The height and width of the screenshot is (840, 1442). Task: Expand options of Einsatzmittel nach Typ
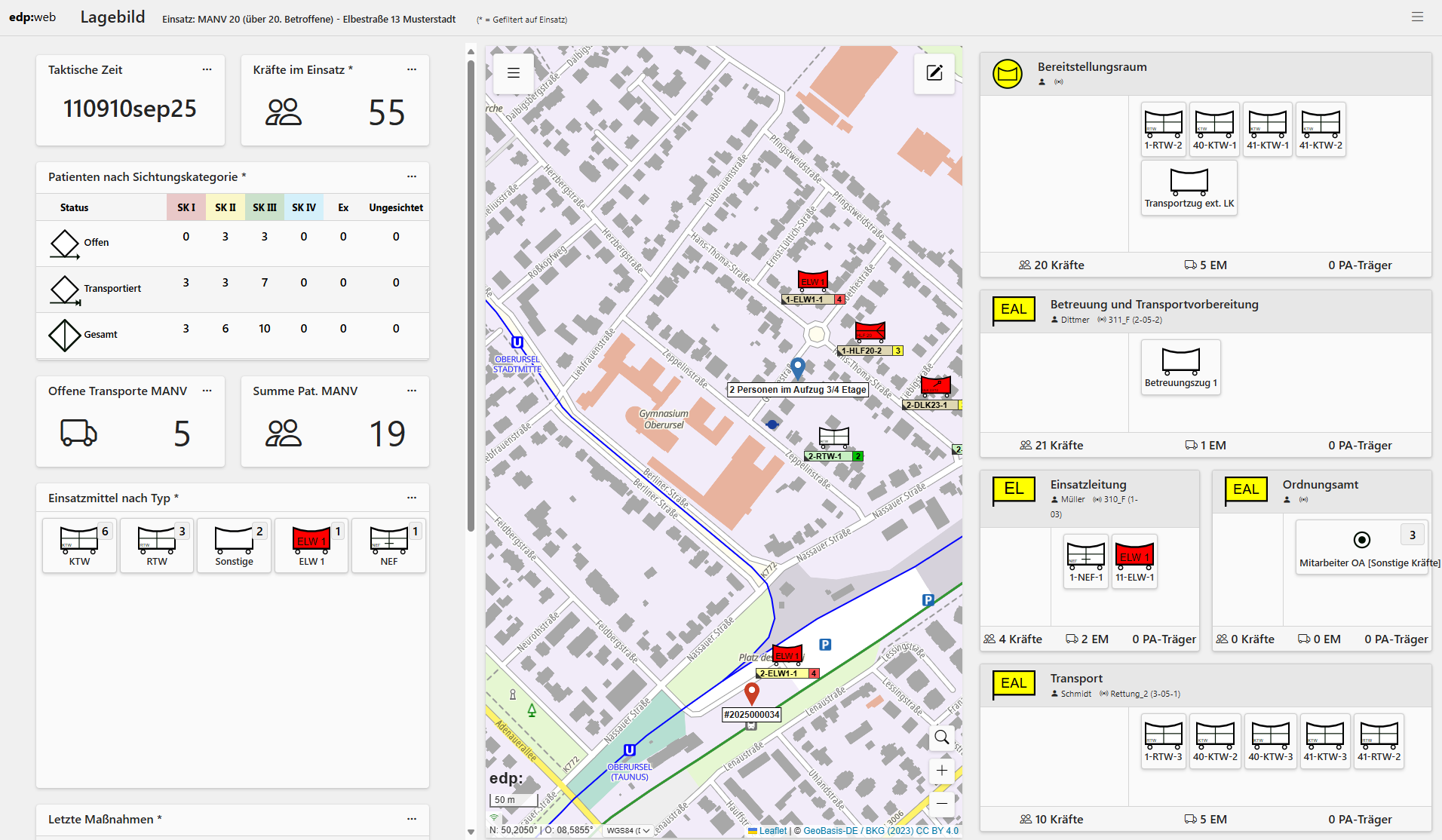click(x=412, y=498)
